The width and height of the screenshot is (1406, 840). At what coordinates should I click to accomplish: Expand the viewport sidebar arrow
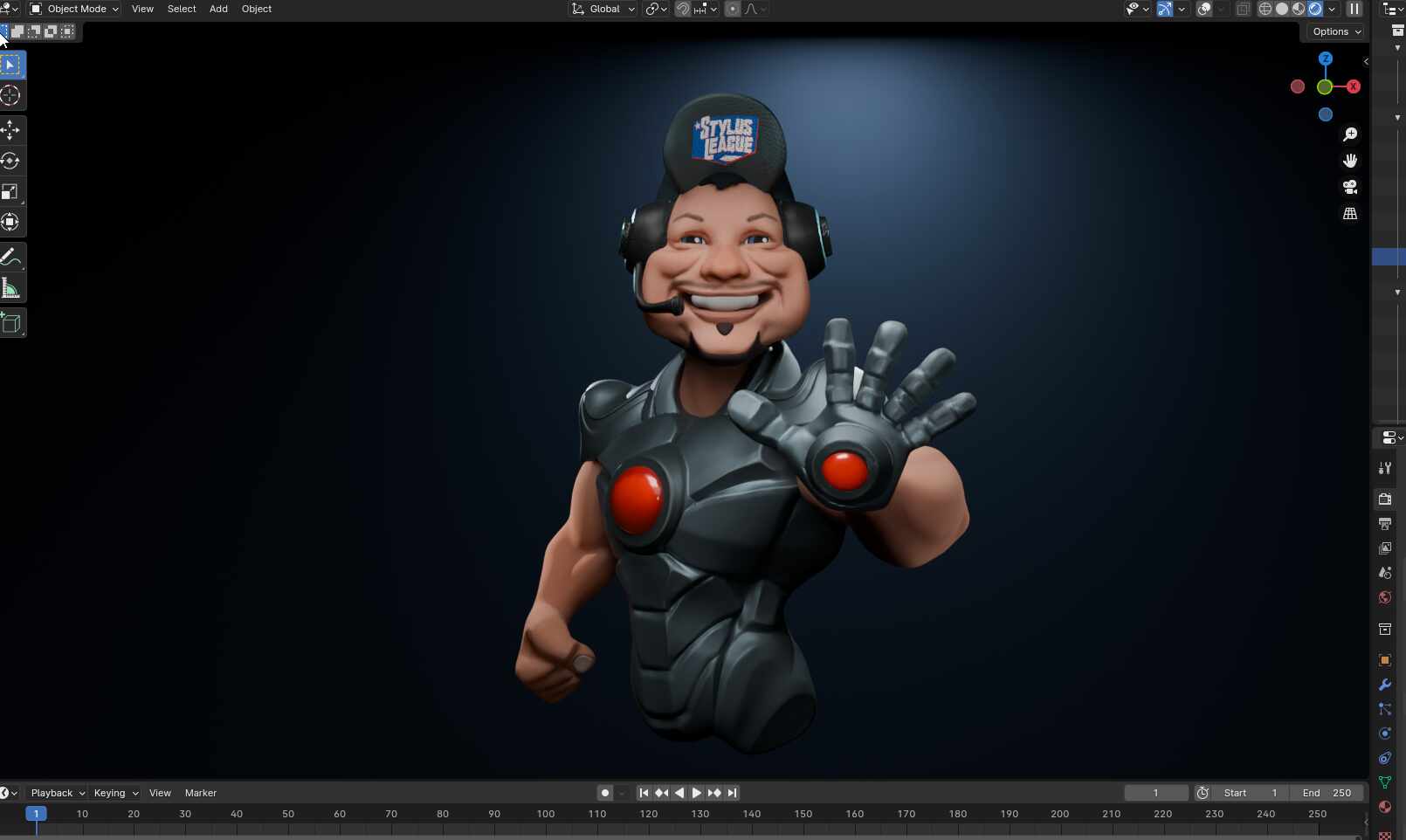[1366, 61]
